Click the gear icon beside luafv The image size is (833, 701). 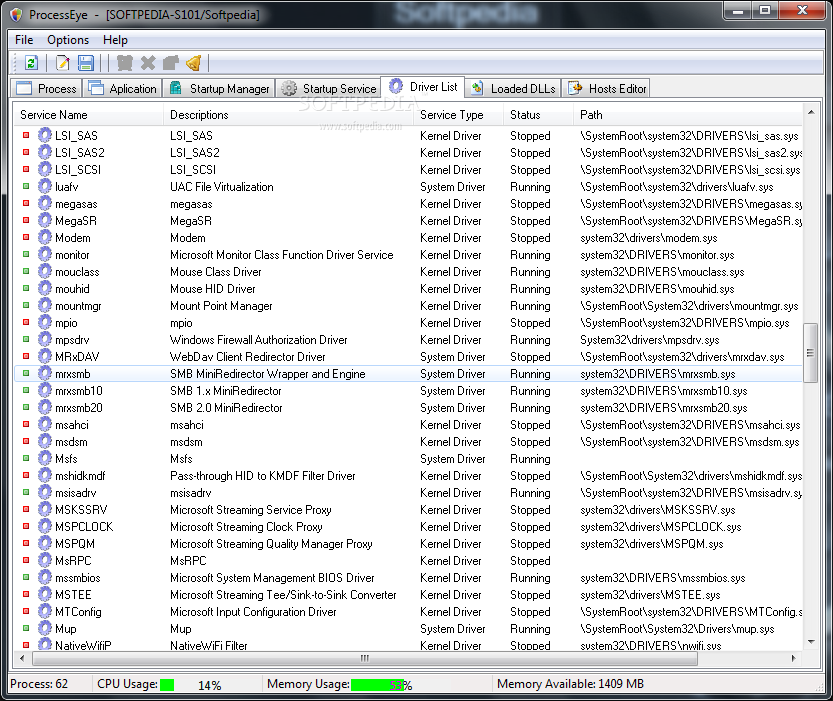click(x=45, y=186)
